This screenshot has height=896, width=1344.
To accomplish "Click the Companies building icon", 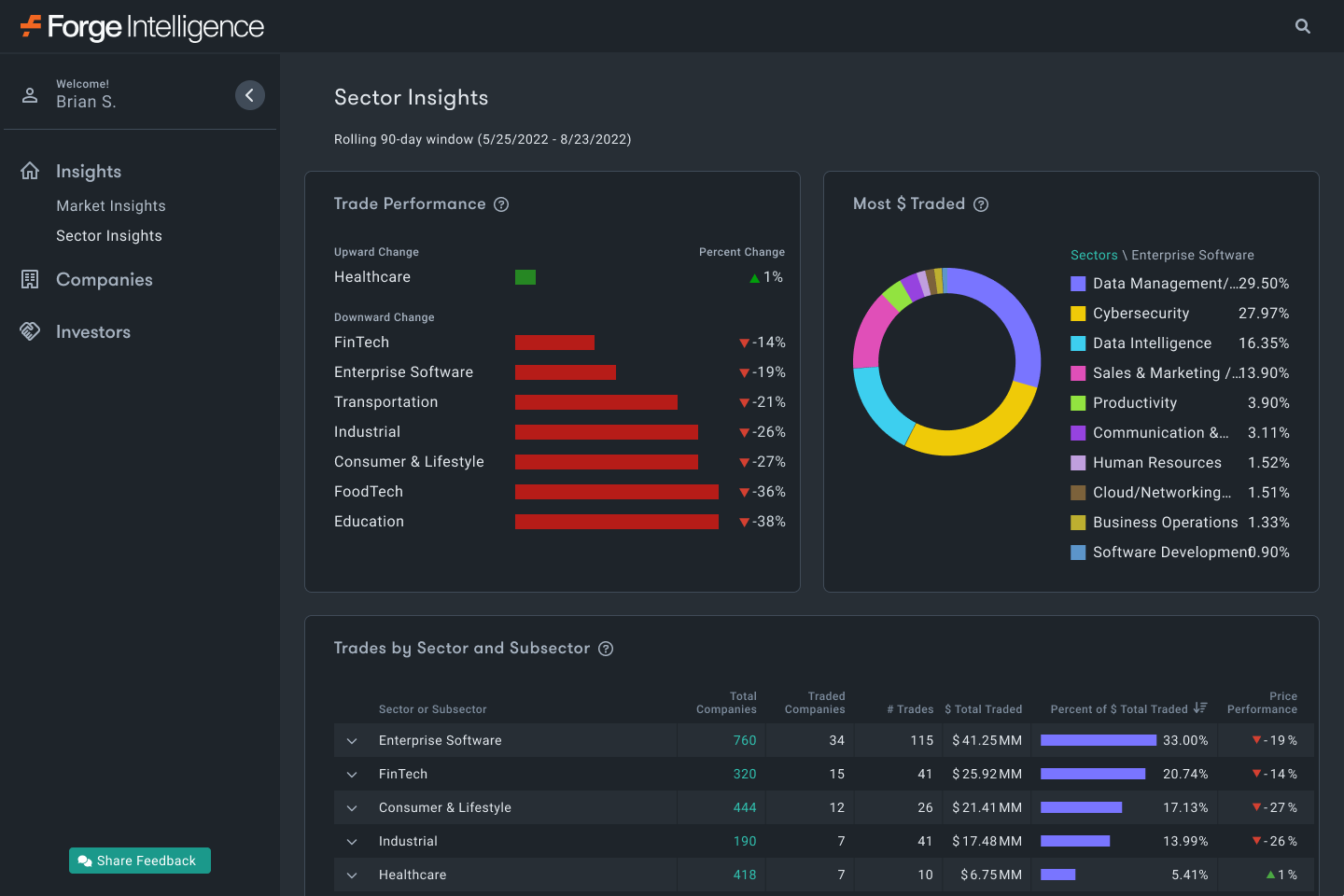I will tap(30, 279).
